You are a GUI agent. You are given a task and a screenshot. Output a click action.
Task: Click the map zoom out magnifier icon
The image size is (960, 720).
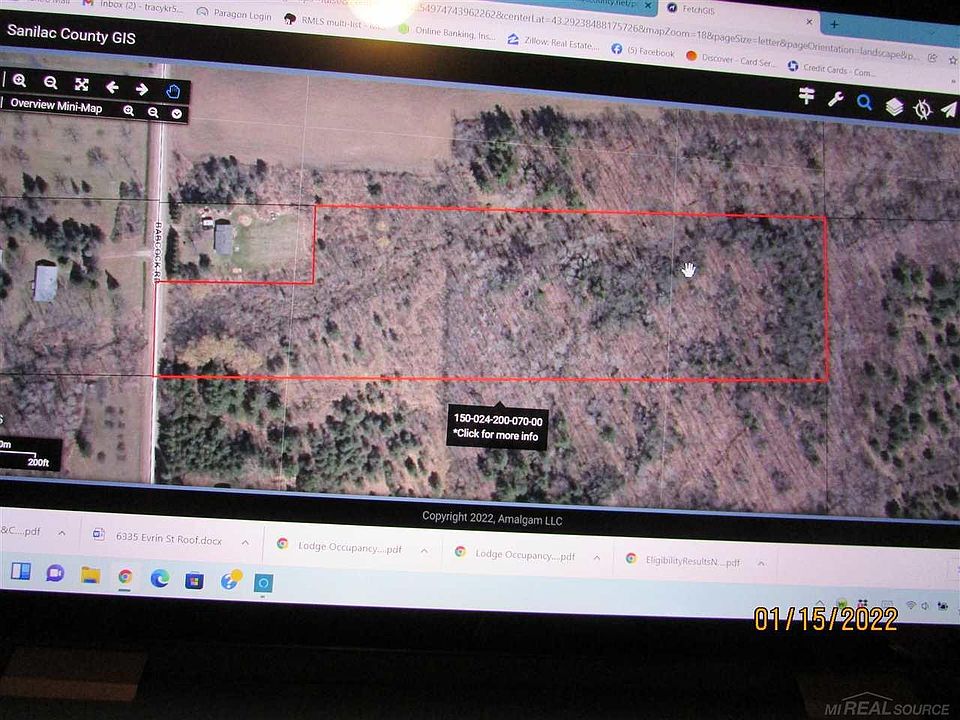click(x=51, y=82)
